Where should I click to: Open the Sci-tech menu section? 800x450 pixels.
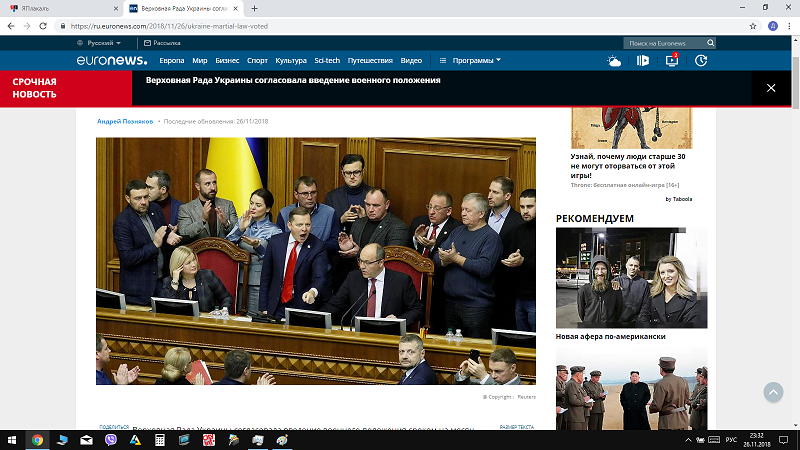327,61
